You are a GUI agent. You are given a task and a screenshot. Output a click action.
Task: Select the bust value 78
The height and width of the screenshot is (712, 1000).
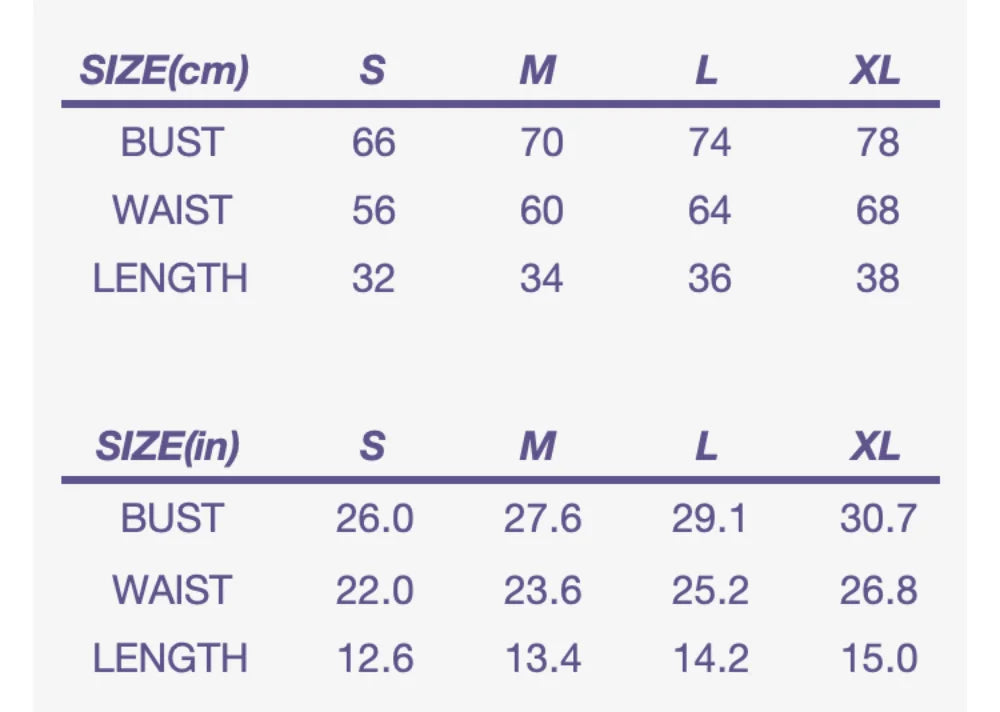coord(877,143)
